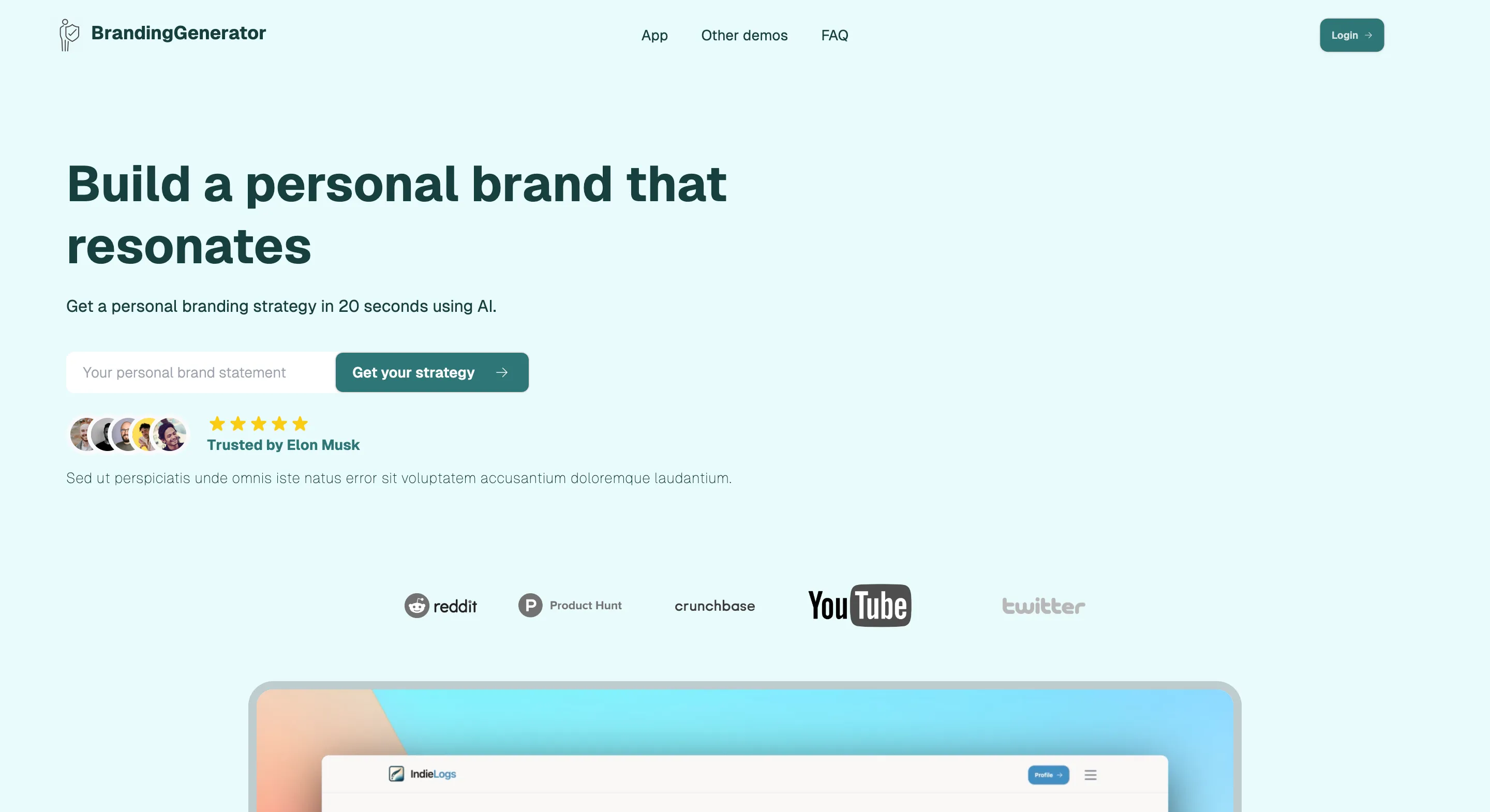This screenshot has height=812, width=1490.
Task: Click the Login button
Action: (1351, 35)
